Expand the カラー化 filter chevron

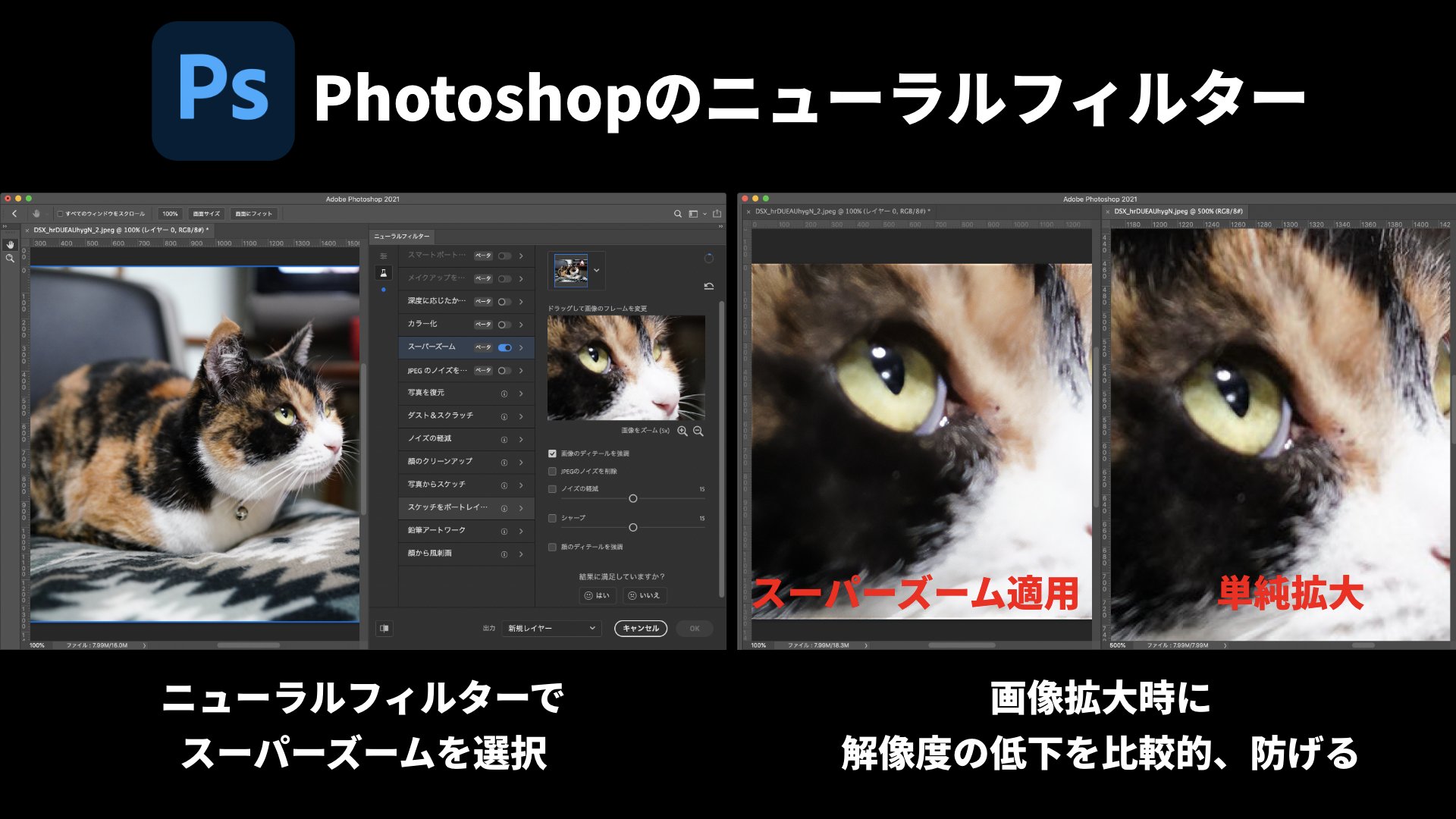click(521, 325)
